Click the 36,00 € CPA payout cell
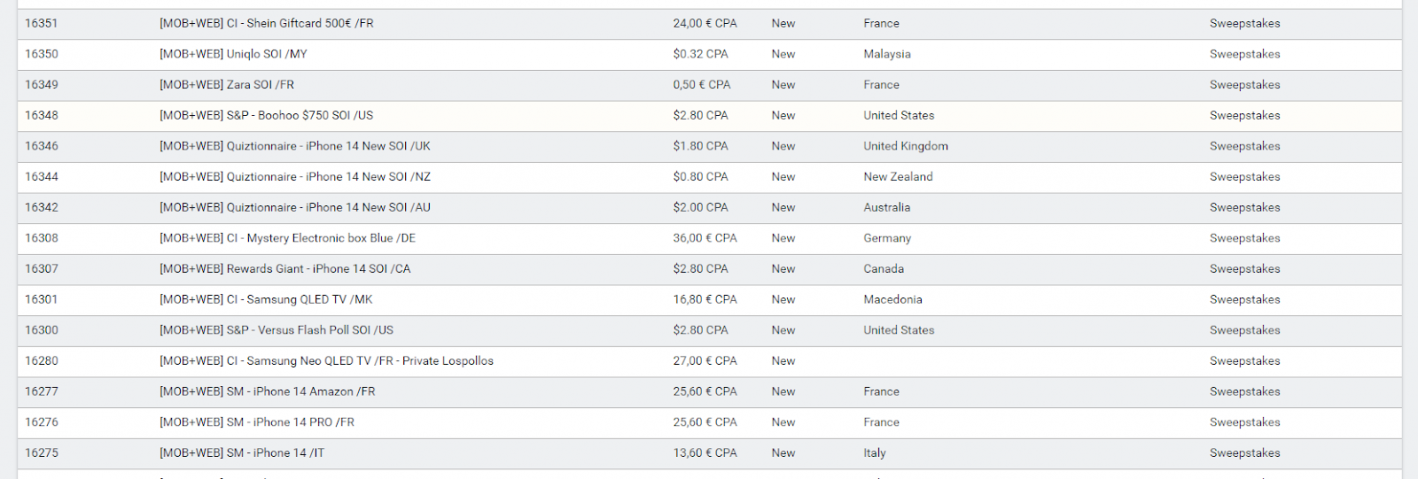Viewport: 1418px width, 479px height. pyautogui.click(x=705, y=238)
